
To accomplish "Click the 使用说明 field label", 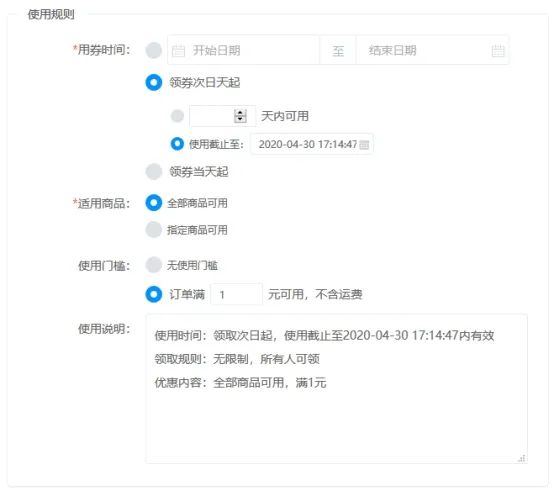I will pos(104,329).
